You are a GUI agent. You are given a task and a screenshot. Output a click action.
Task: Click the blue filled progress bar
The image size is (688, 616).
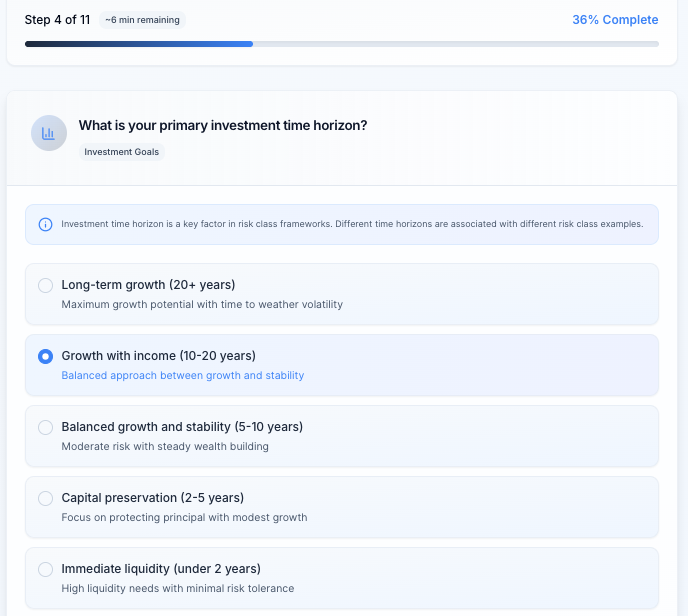139,44
